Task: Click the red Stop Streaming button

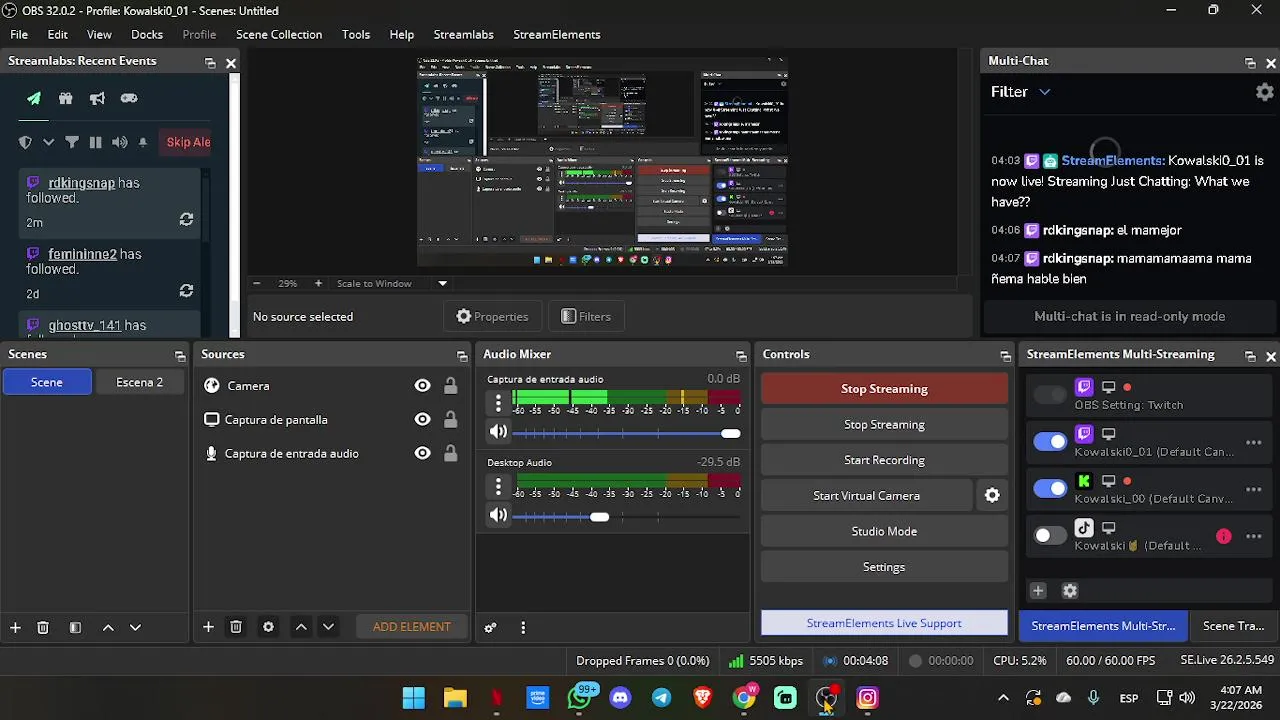Action: (884, 389)
